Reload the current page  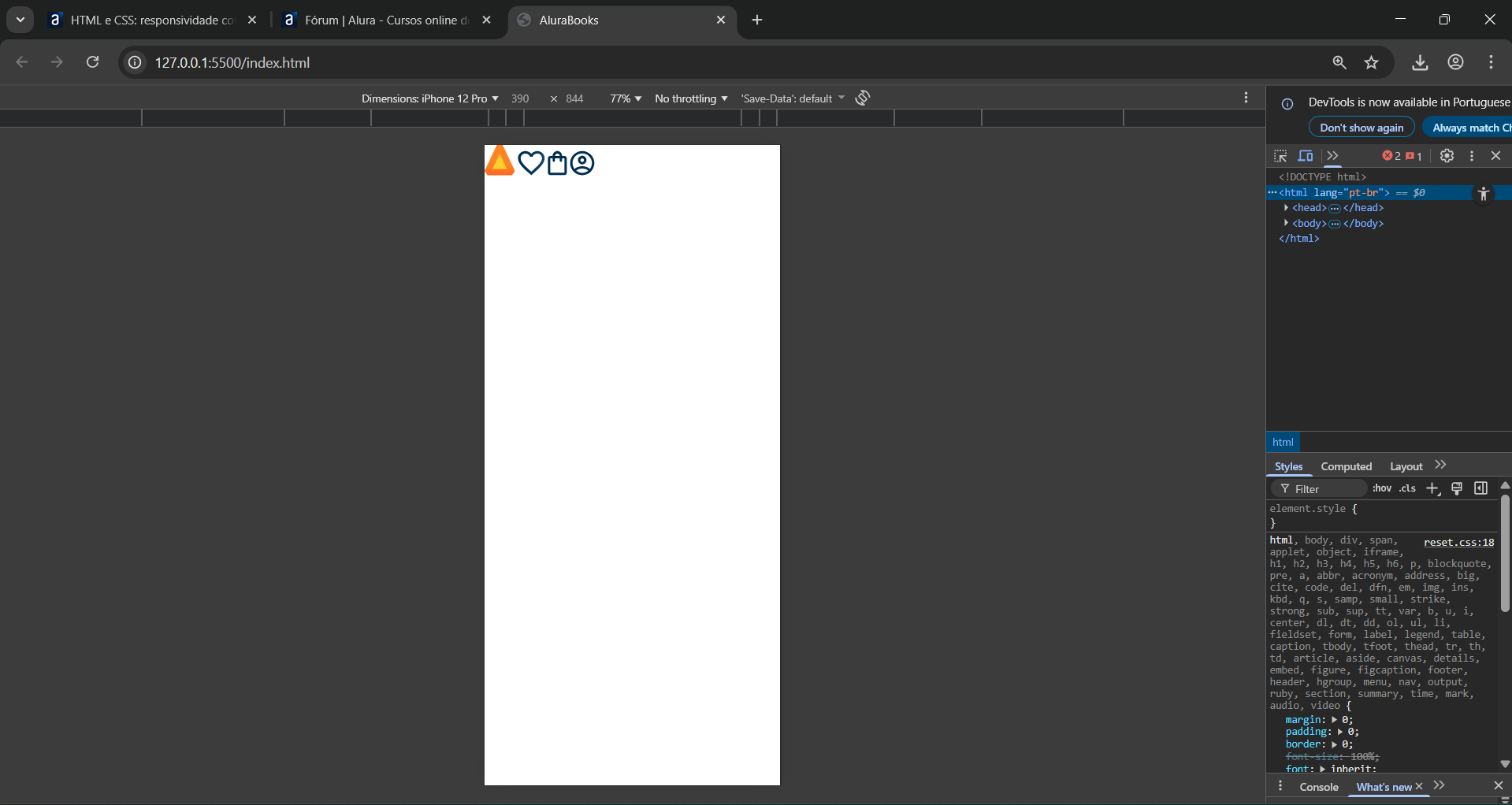click(x=92, y=62)
